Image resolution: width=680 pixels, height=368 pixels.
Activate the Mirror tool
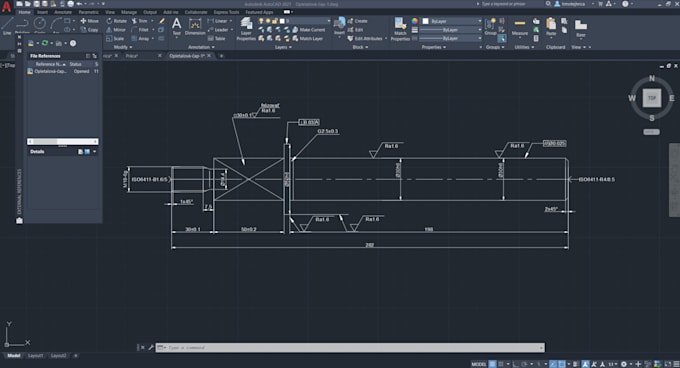click(116, 29)
